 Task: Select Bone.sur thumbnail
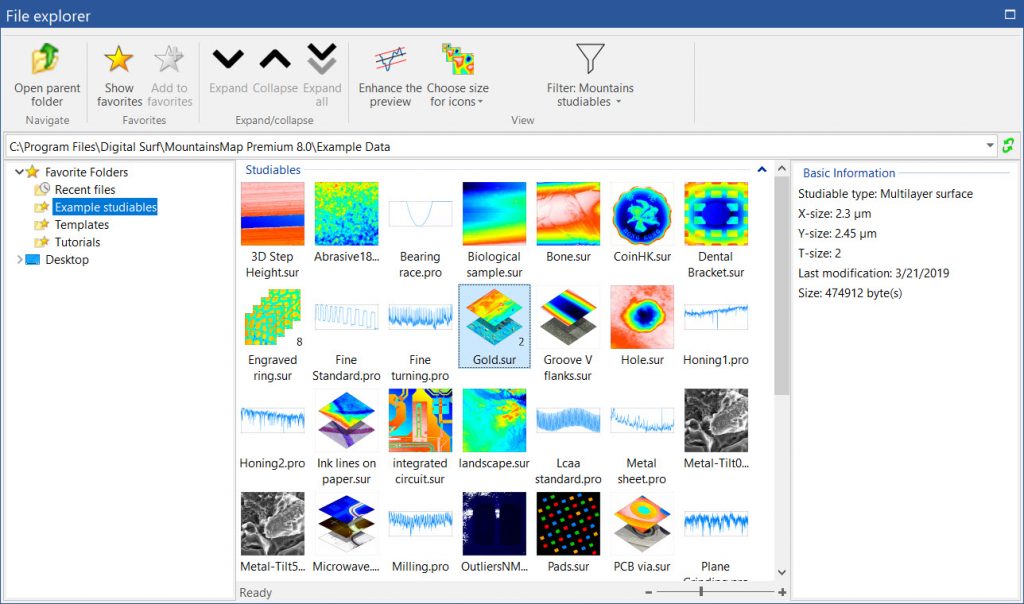click(568, 214)
